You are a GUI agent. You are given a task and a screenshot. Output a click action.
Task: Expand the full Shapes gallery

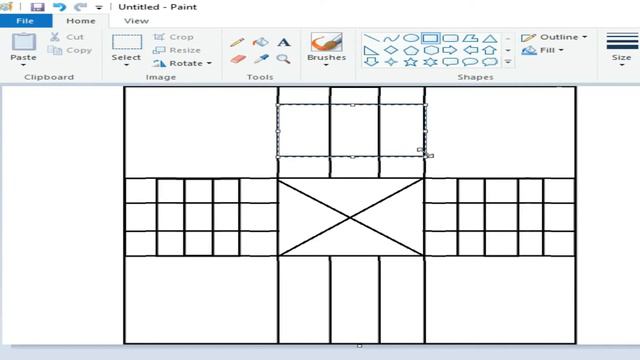pyautogui.click(x=508, y=62)
